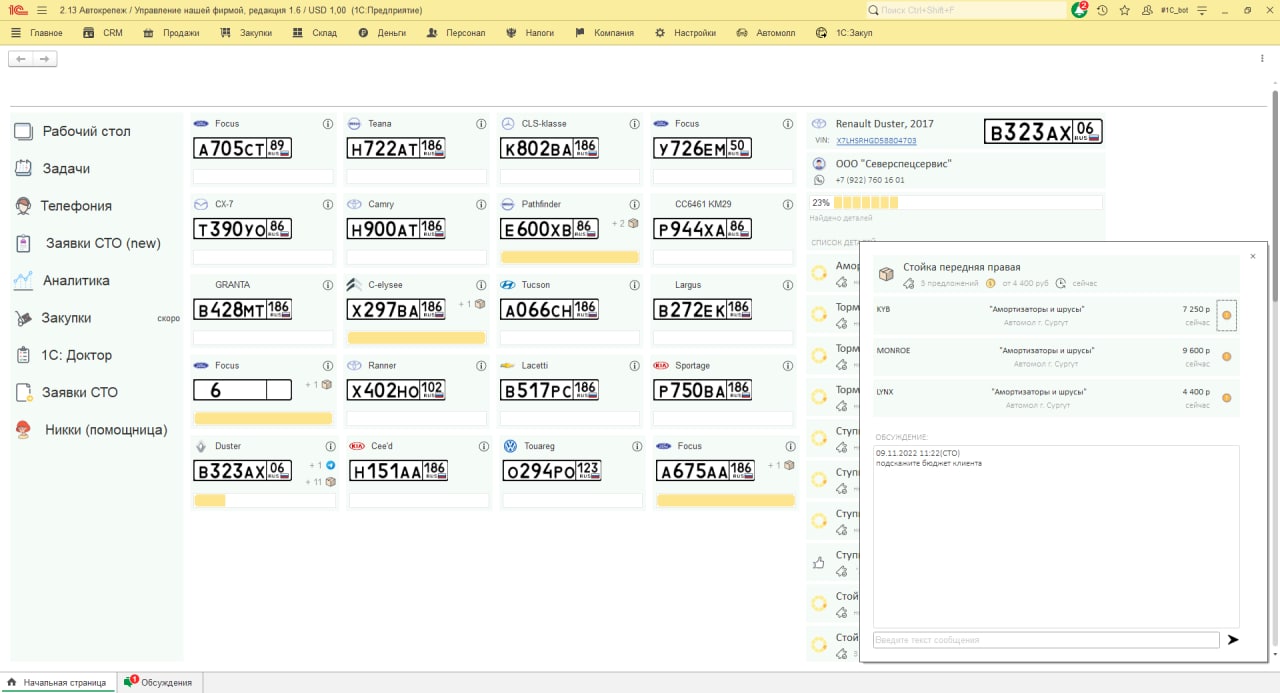The image size is (1280, 693).
Task: Open the notifications bell with badge 2
Action: [1079, 10]
